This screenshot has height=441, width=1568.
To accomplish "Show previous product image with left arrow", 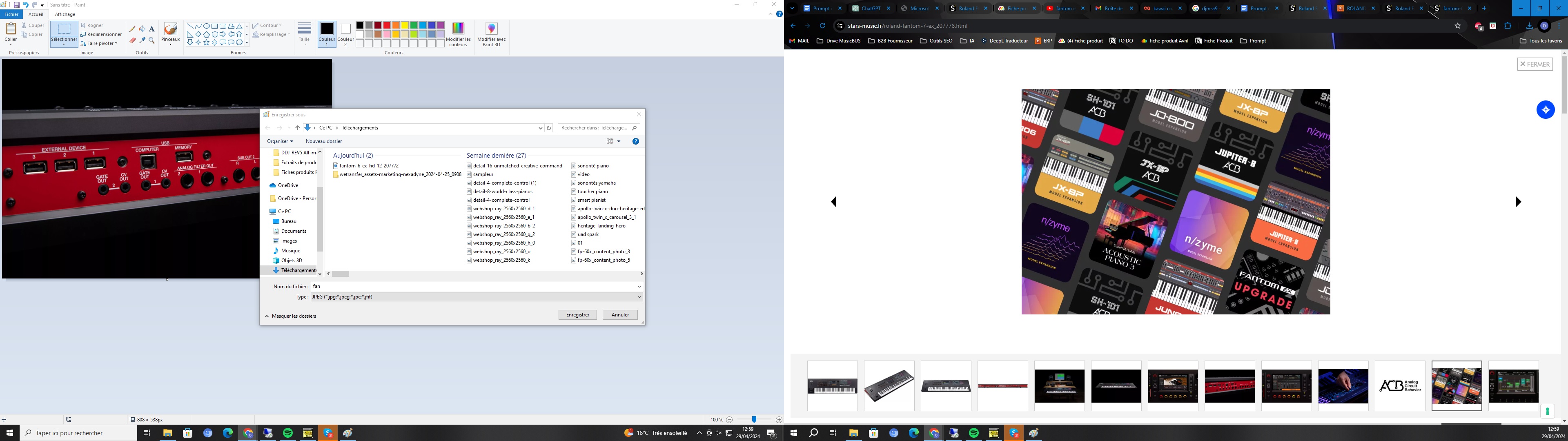I will coord(834,202).
